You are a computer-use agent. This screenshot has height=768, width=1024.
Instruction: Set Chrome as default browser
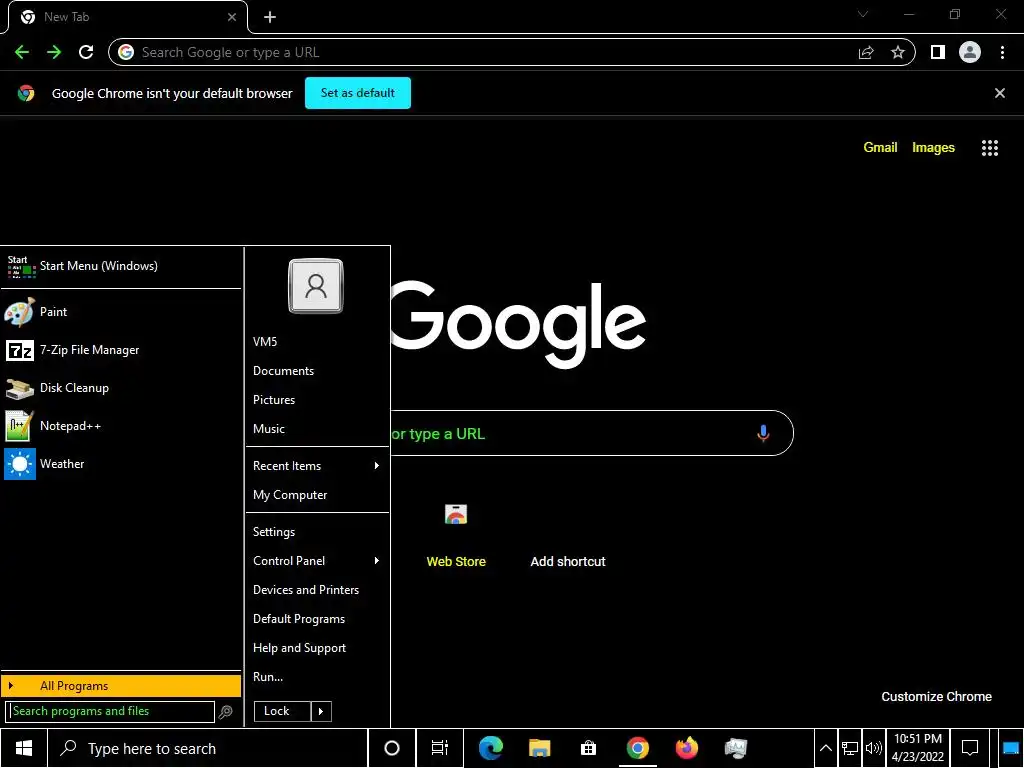point(358,93)
